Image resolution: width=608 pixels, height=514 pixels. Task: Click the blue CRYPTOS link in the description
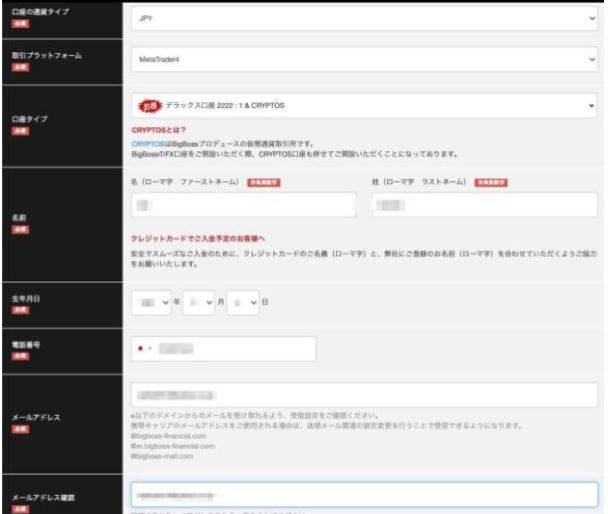tap(145, 142)
